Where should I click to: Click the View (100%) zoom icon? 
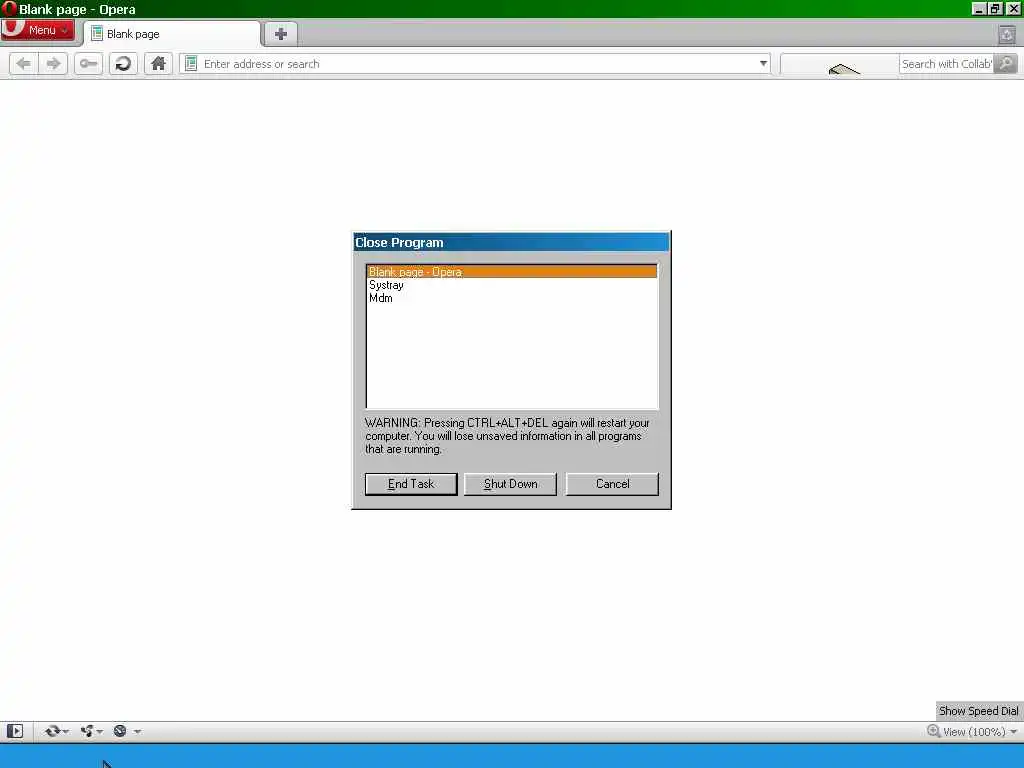[x=933, y=731]
